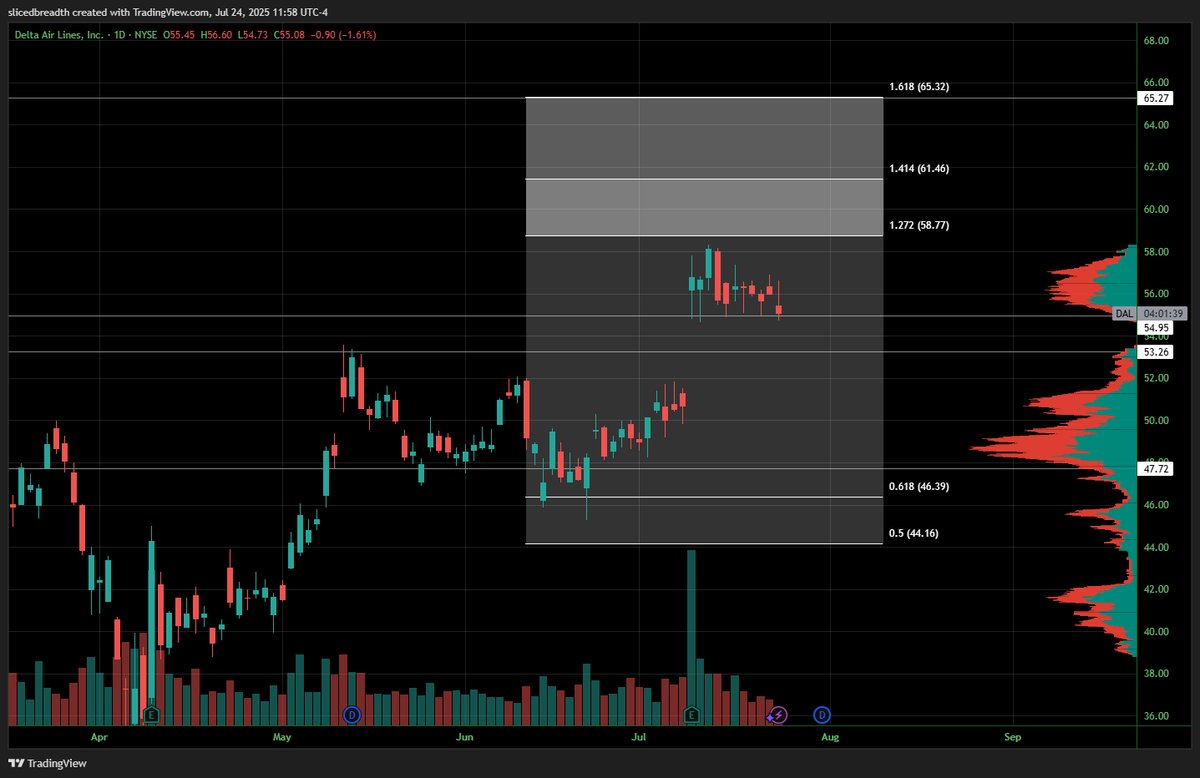Click the 60.00 price scale value
Screen dimensions: 1200x778
(1157, 209)
